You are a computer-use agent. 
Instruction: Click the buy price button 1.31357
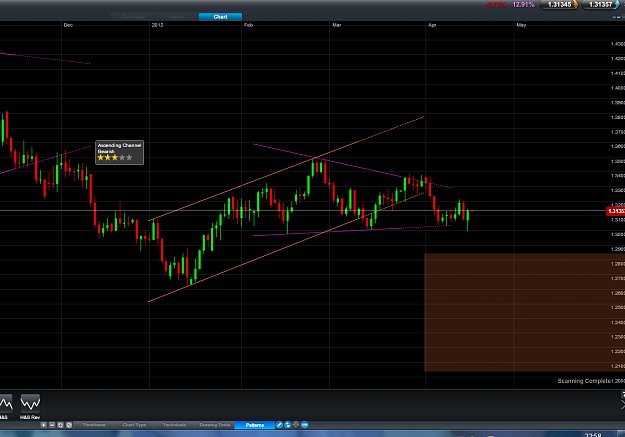click(601, 5)
